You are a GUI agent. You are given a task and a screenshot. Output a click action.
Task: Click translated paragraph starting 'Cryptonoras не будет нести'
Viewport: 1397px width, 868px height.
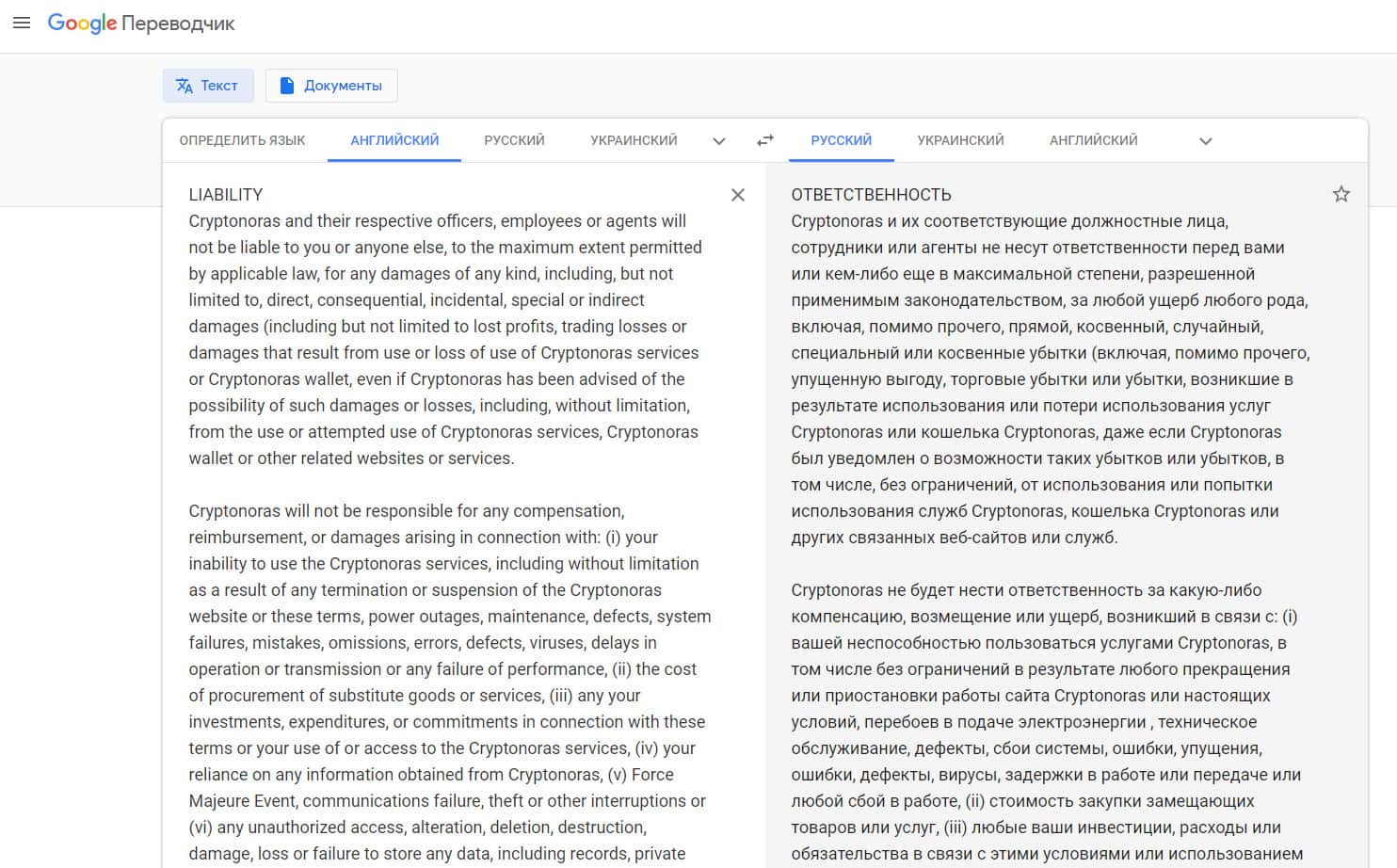click(1047, 722)
